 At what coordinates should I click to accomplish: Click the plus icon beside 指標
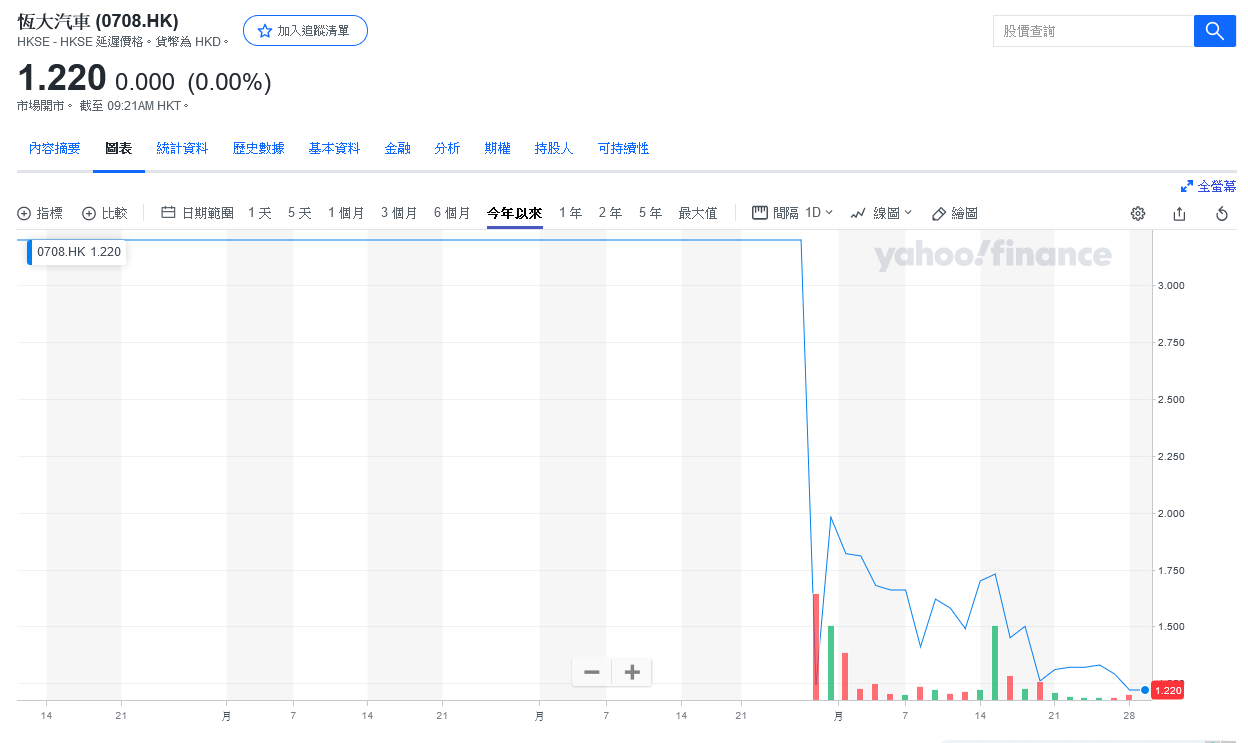[x=25, y=213]
